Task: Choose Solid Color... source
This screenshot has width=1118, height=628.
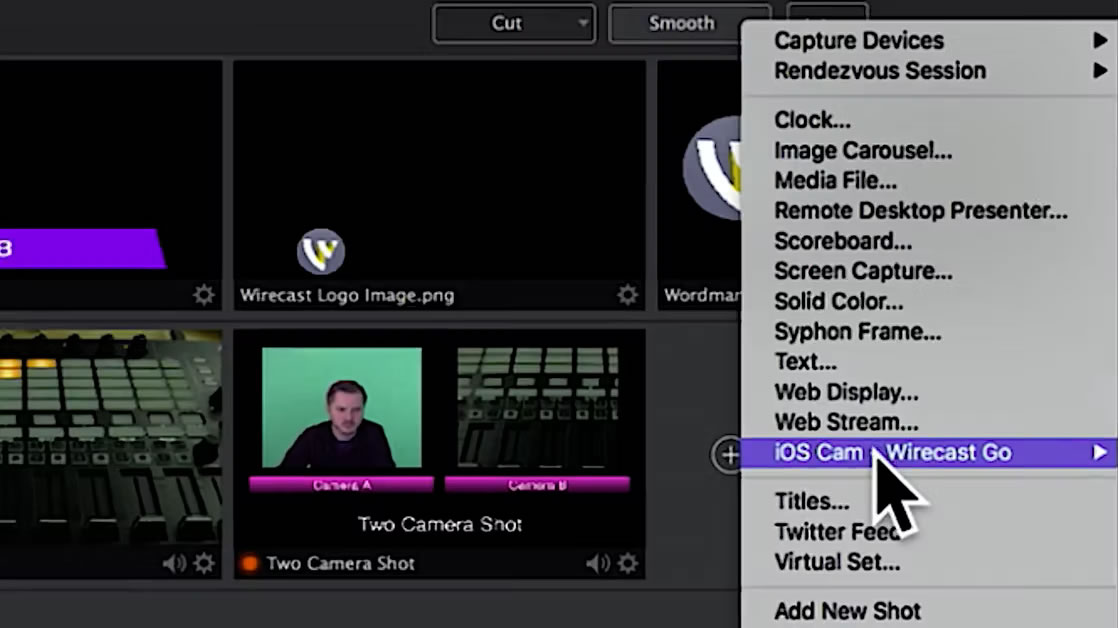Action: (838, 301)
